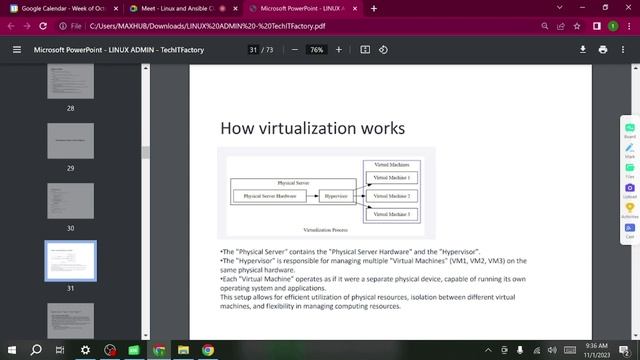640x360 pixels.
Task: Click "Virtual Machine 1" in the diagram
Action: point(392,178)
